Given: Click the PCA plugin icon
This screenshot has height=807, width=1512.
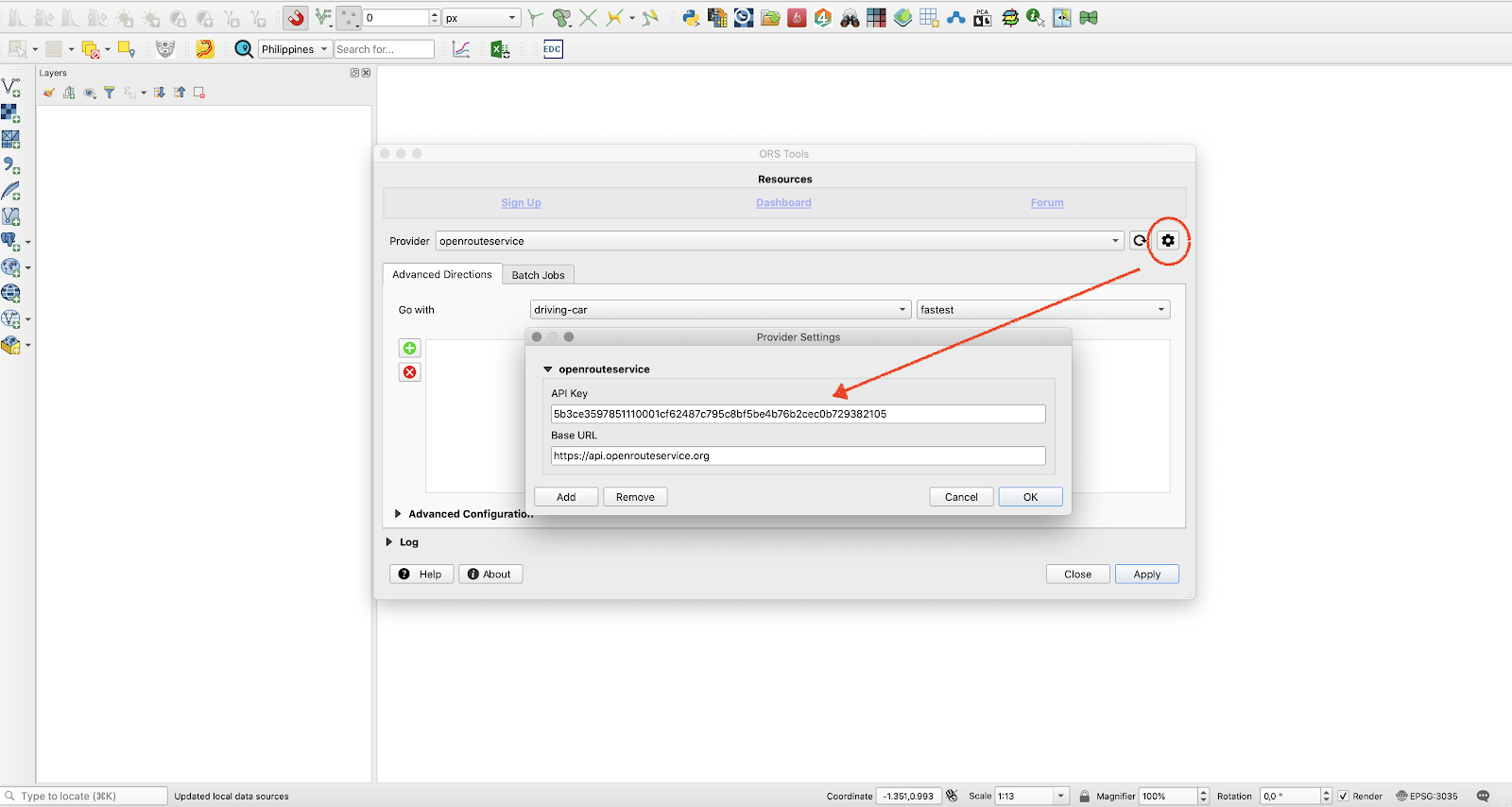Looking at the screenshot, I should click(983, 18).
